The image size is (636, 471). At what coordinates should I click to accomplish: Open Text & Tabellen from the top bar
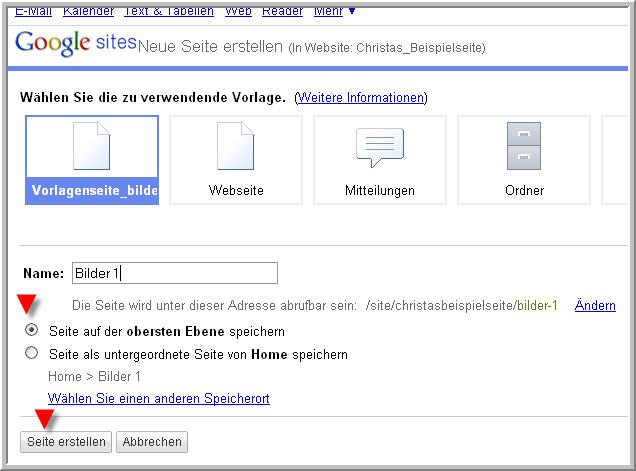[169, 11]
